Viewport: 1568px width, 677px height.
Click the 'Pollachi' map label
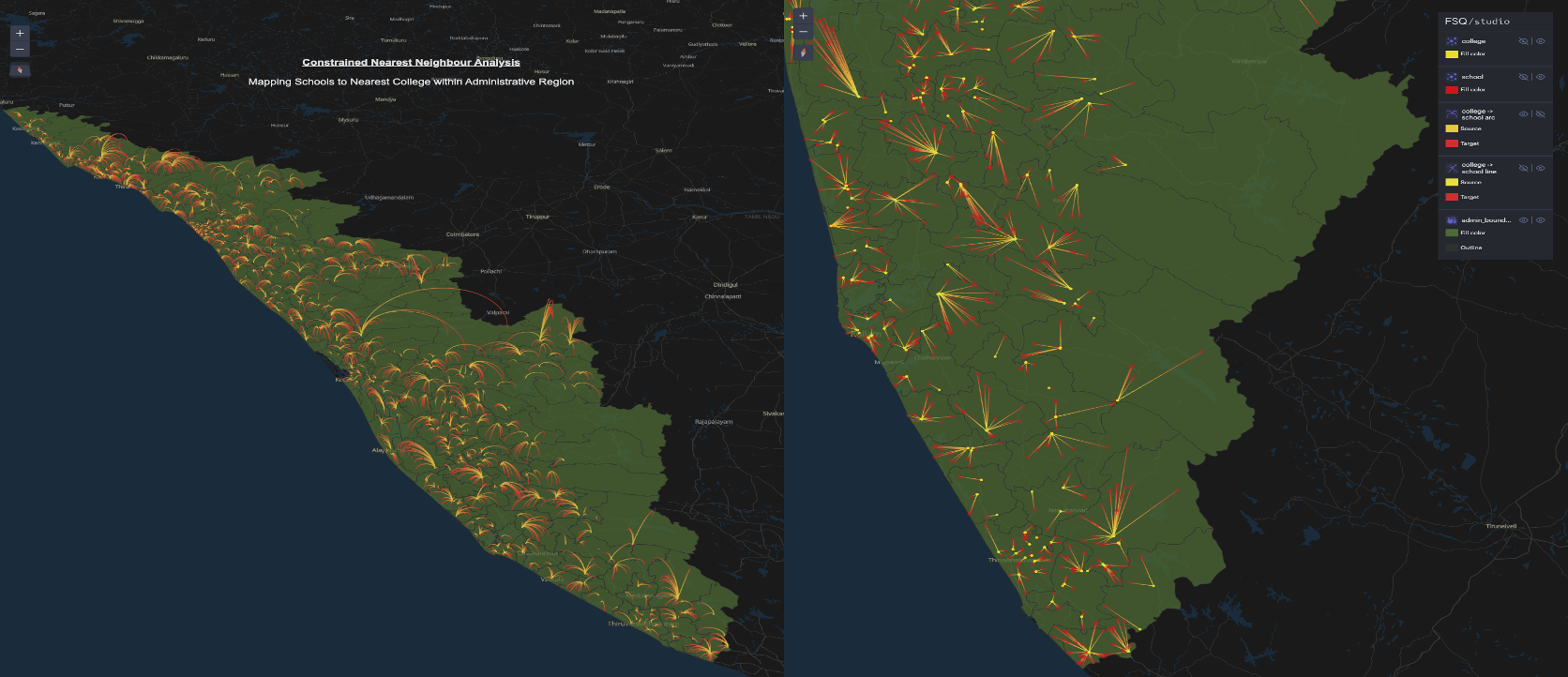(490, 271)
